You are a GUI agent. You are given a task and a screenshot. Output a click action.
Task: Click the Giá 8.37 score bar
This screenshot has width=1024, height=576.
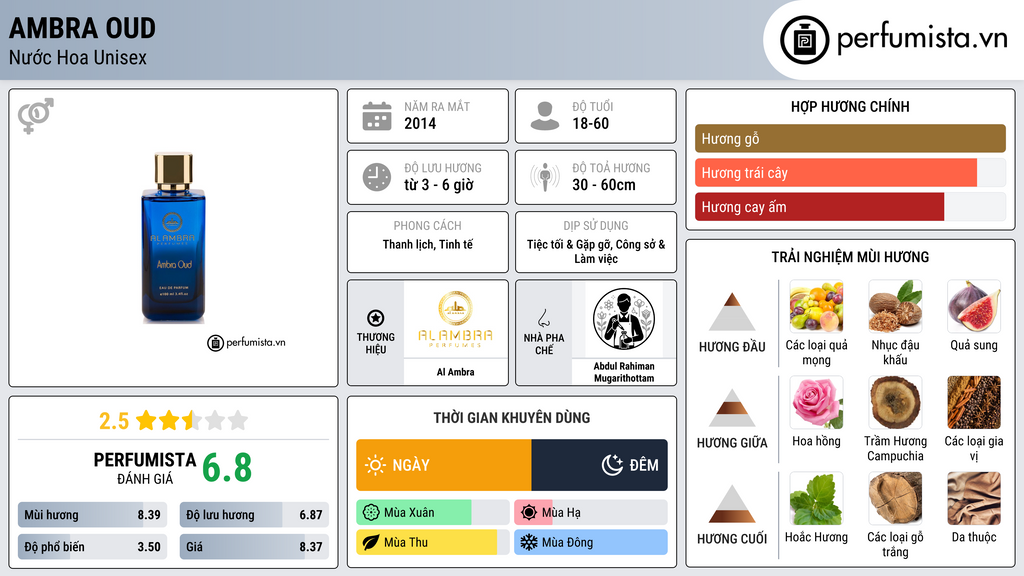point(254,547)
